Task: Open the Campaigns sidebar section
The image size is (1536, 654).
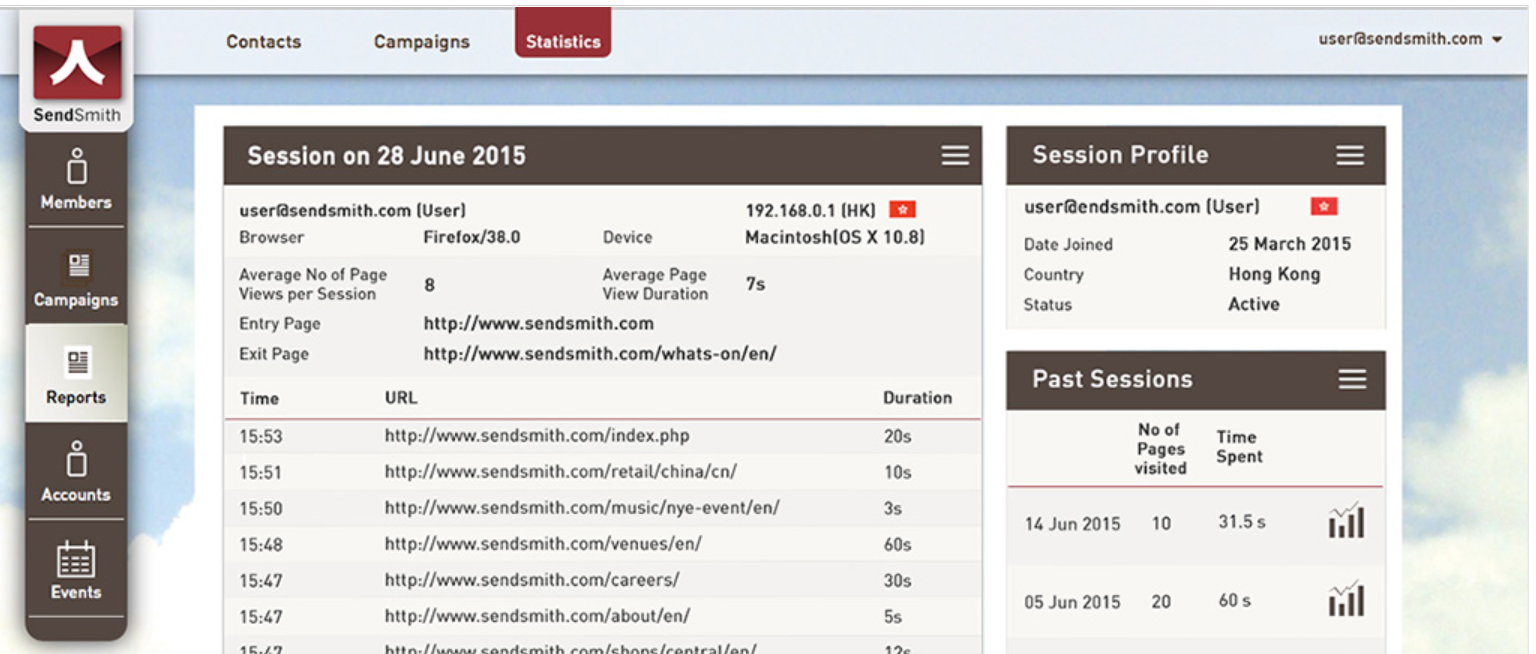Action: [76, 278]
